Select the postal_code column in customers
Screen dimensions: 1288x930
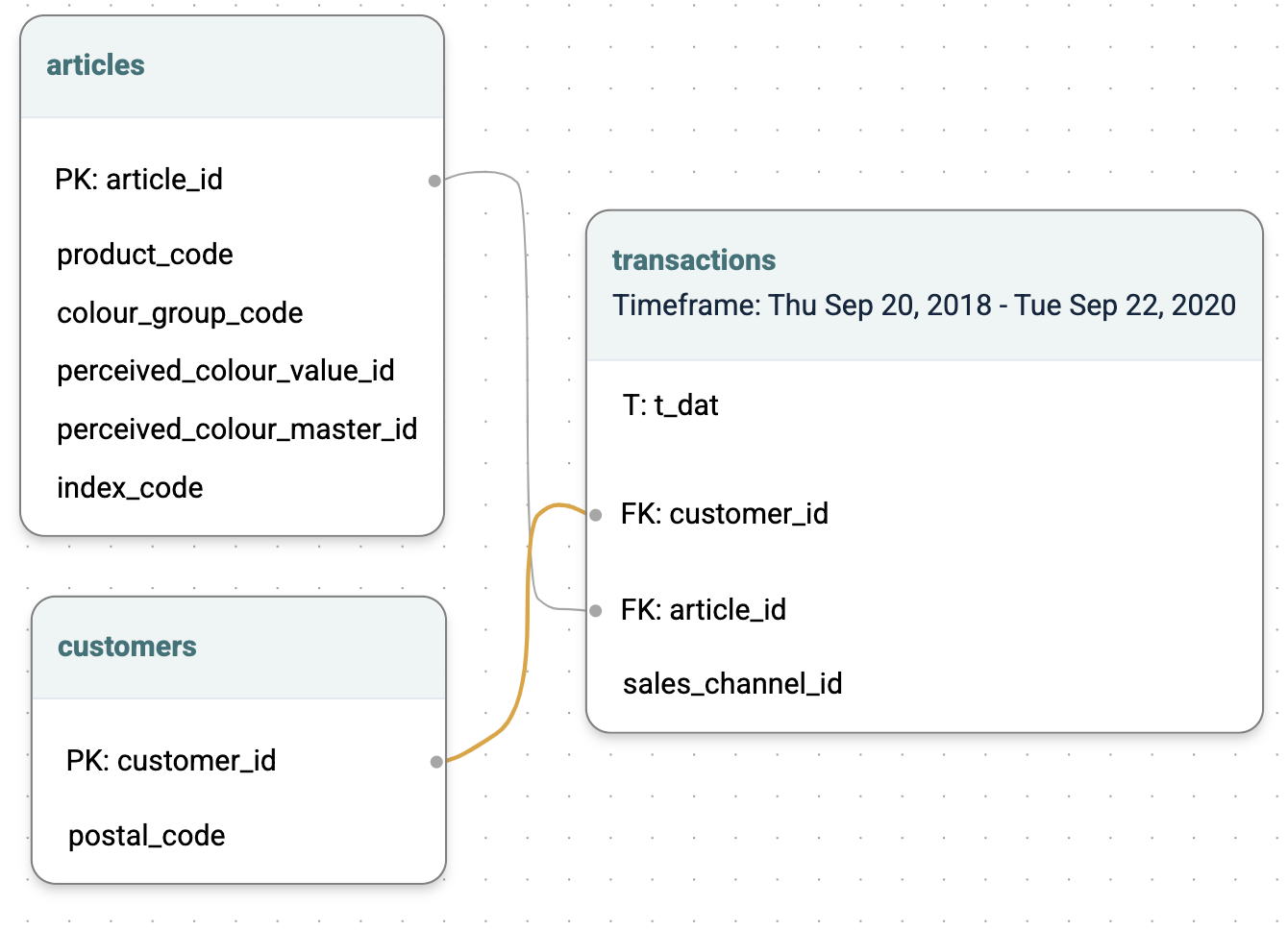(147, 836)
